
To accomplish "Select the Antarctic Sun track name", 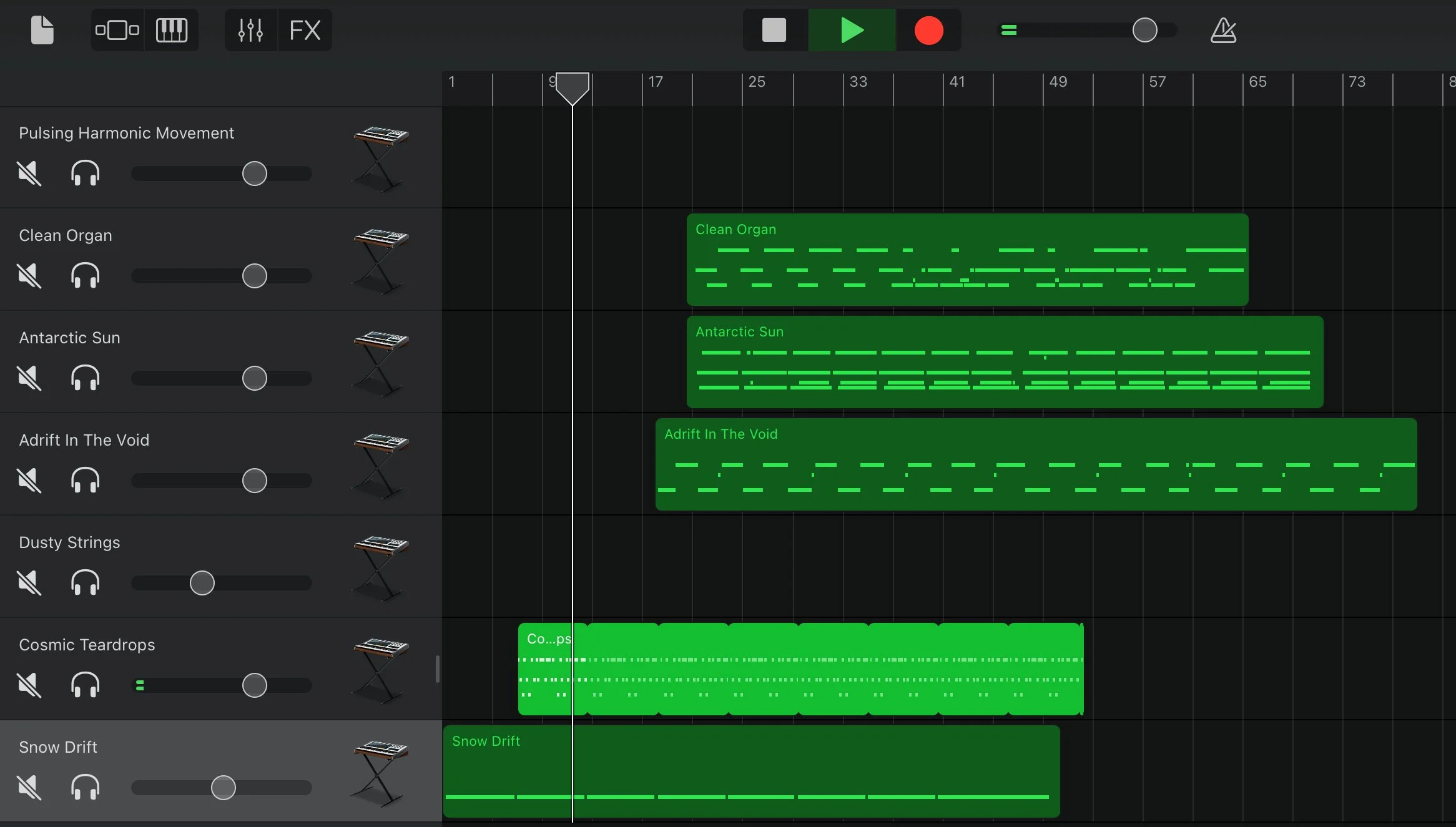I will 69,337.
